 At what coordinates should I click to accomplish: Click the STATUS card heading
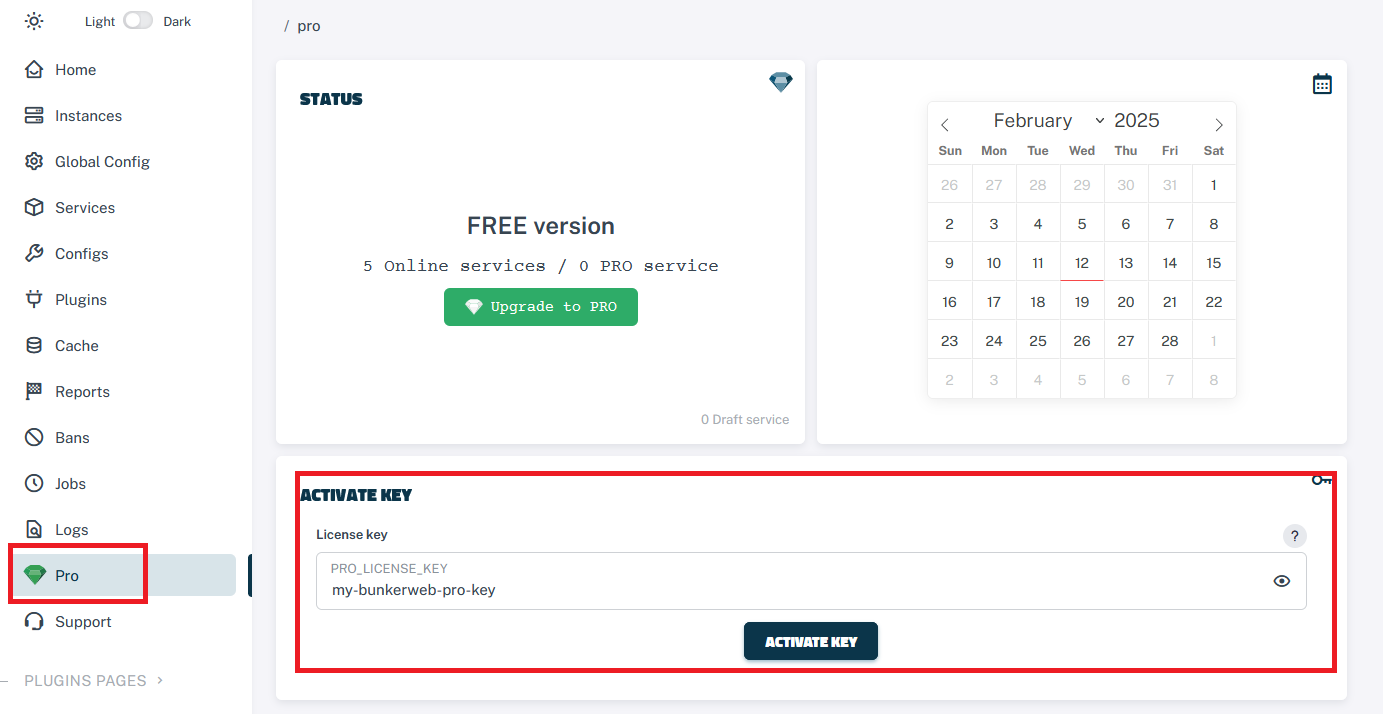click(331, 99)
